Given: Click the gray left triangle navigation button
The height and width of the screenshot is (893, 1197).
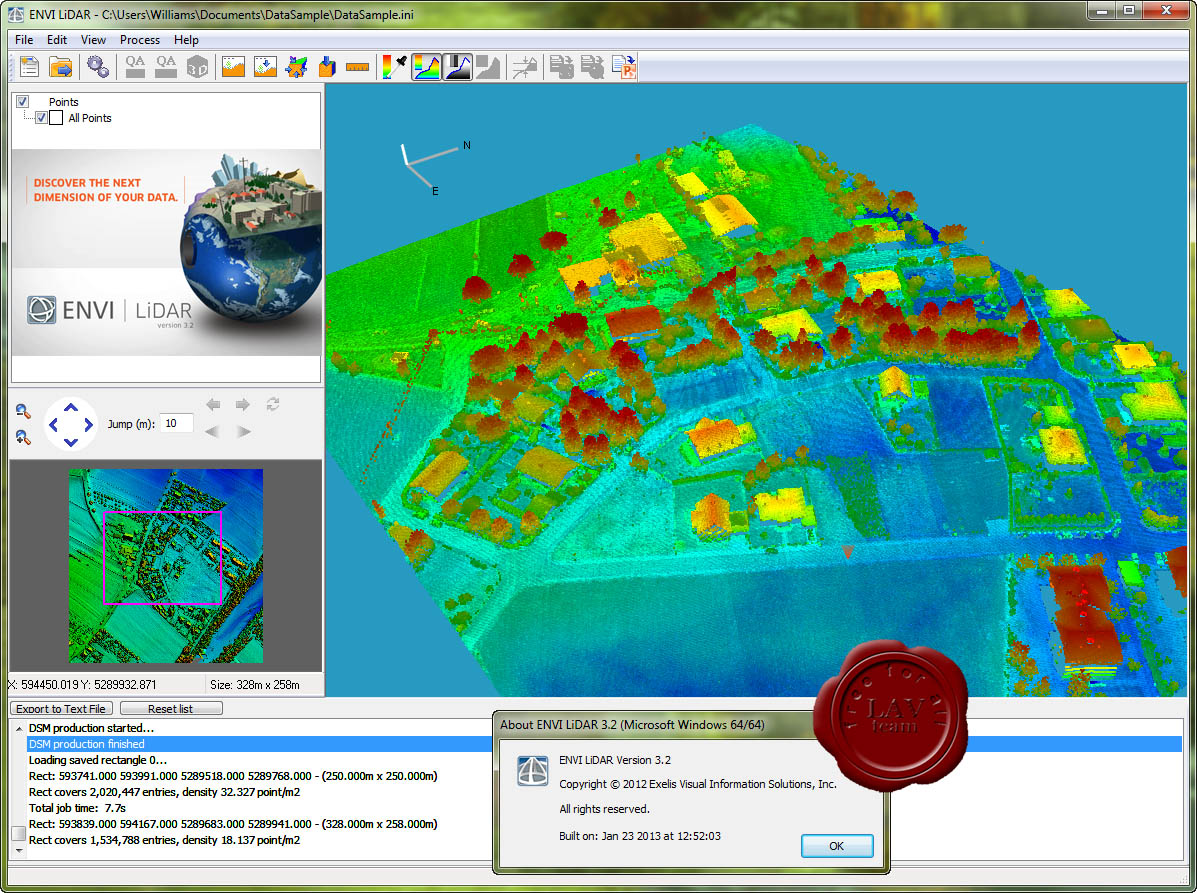Looking at the screenshot, I should 212,431.
